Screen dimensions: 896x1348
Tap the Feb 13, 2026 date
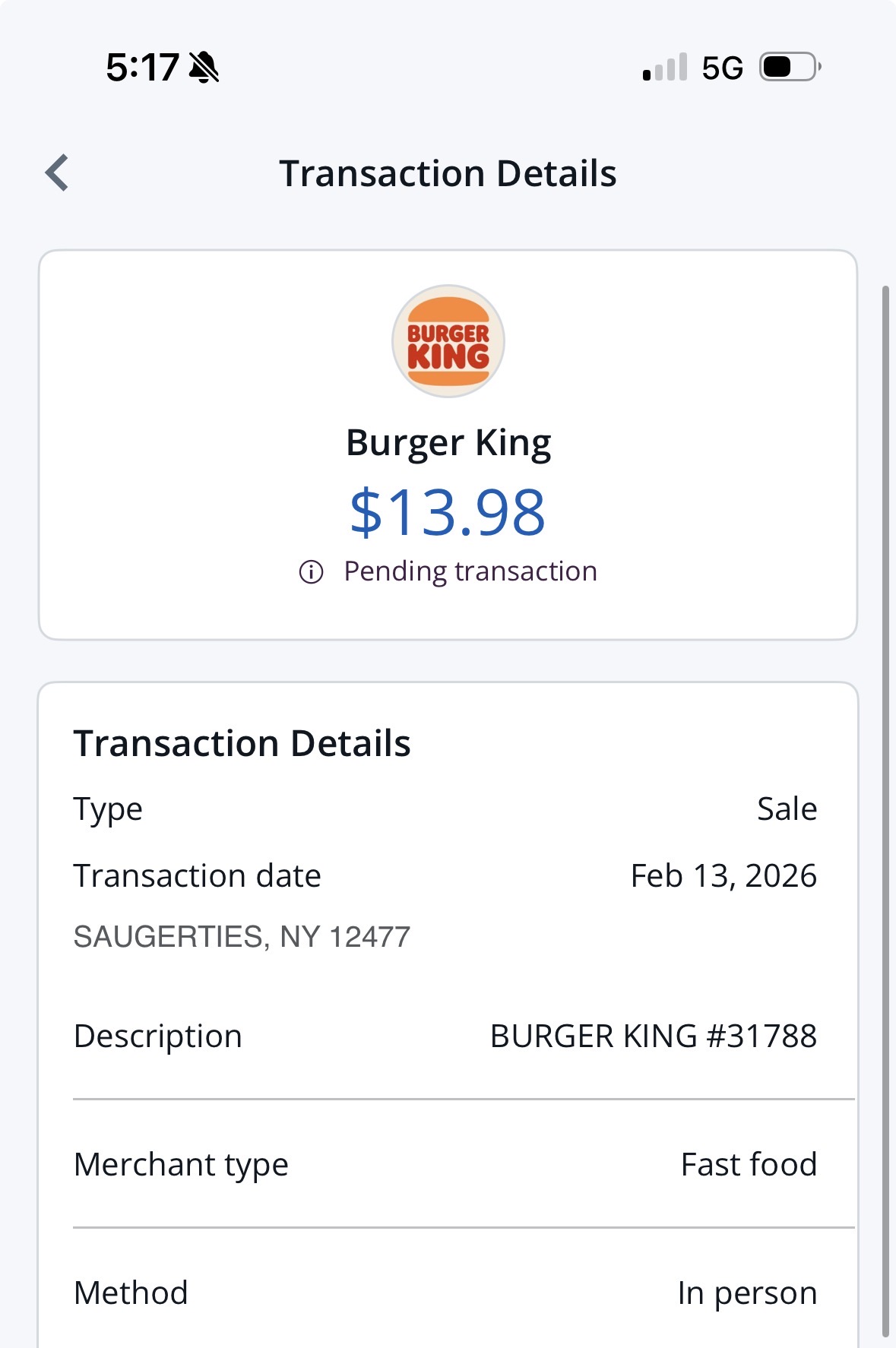723,876
